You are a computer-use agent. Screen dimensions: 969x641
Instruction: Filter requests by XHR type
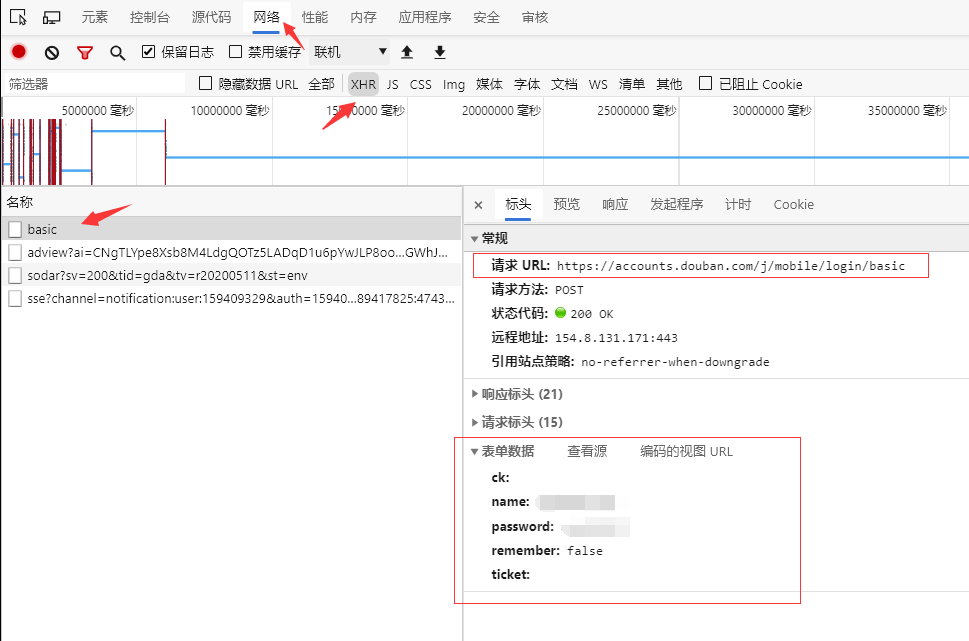[x=363, y=84]
